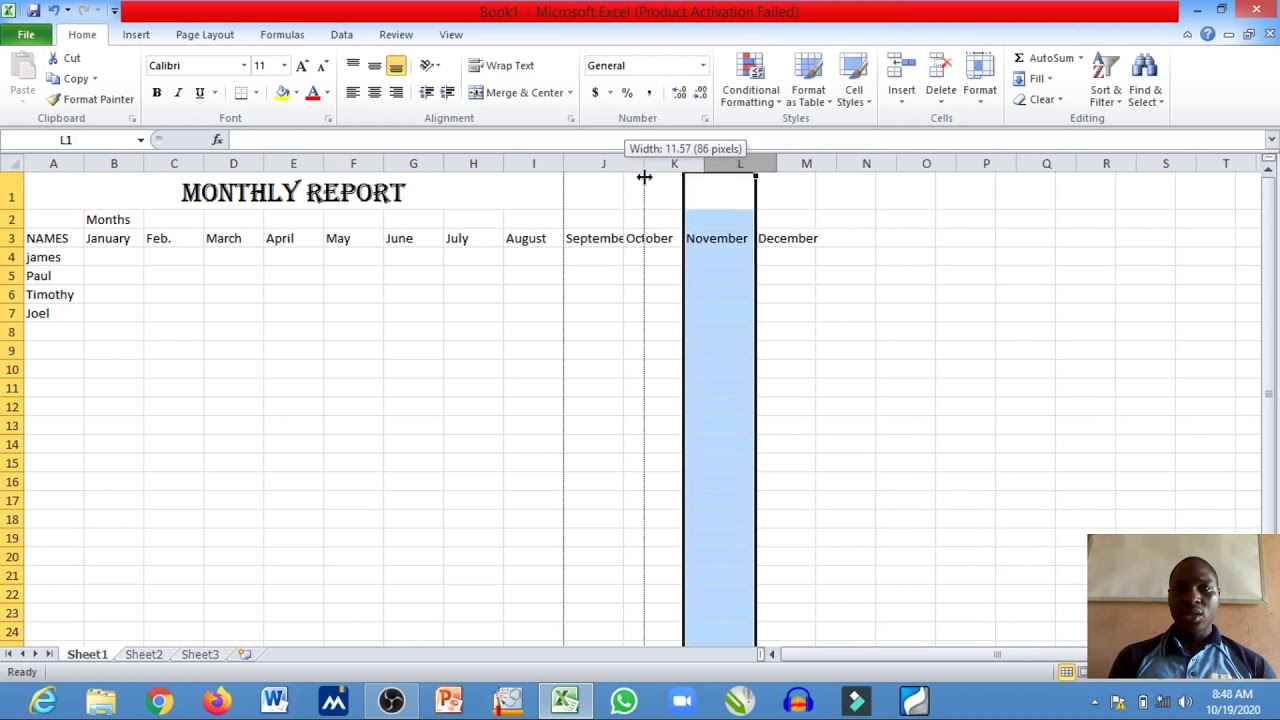Expand the Number format General dropdown

click(702, 66)
